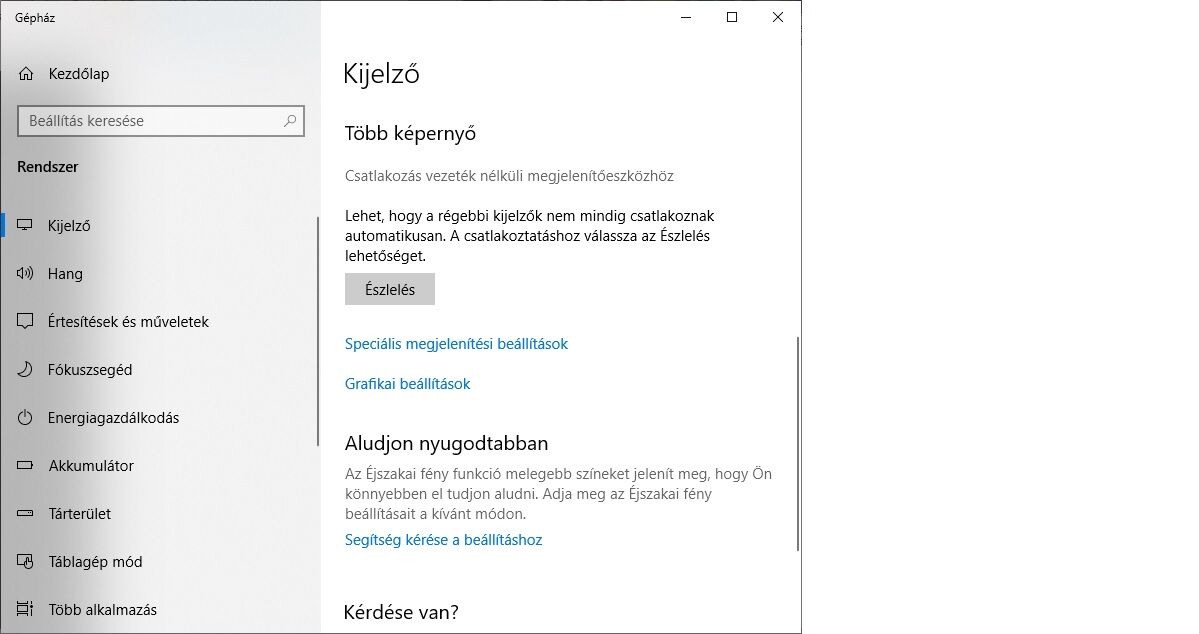Click the power icon beside Energiagazdálkodás
Image resolution: width=1199 pixels, height=634 pixels.
(25, 418)
